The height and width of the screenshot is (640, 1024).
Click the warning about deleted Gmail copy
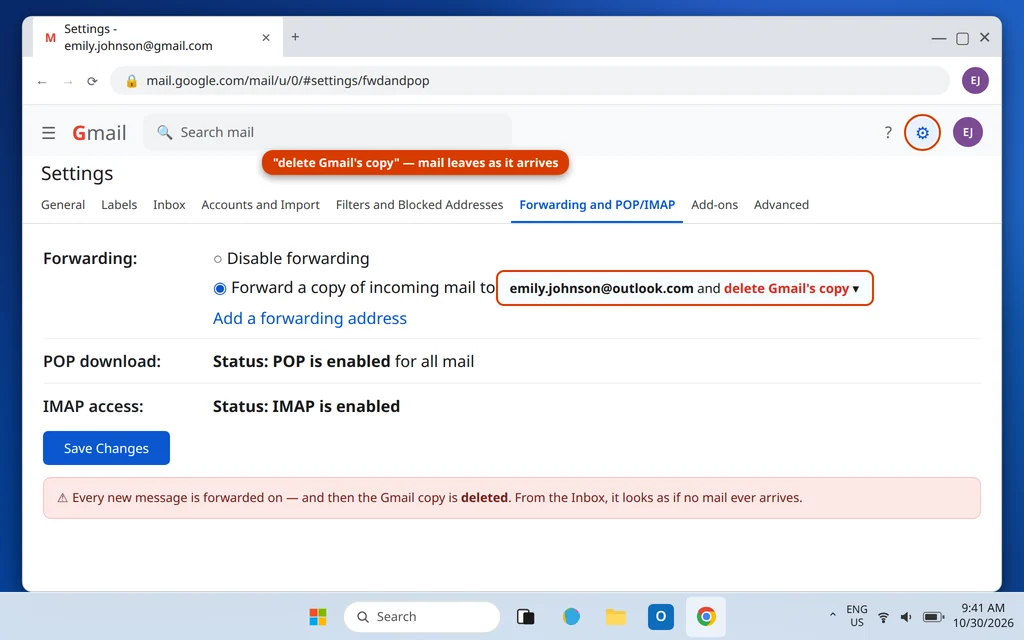tap(511, 498)
